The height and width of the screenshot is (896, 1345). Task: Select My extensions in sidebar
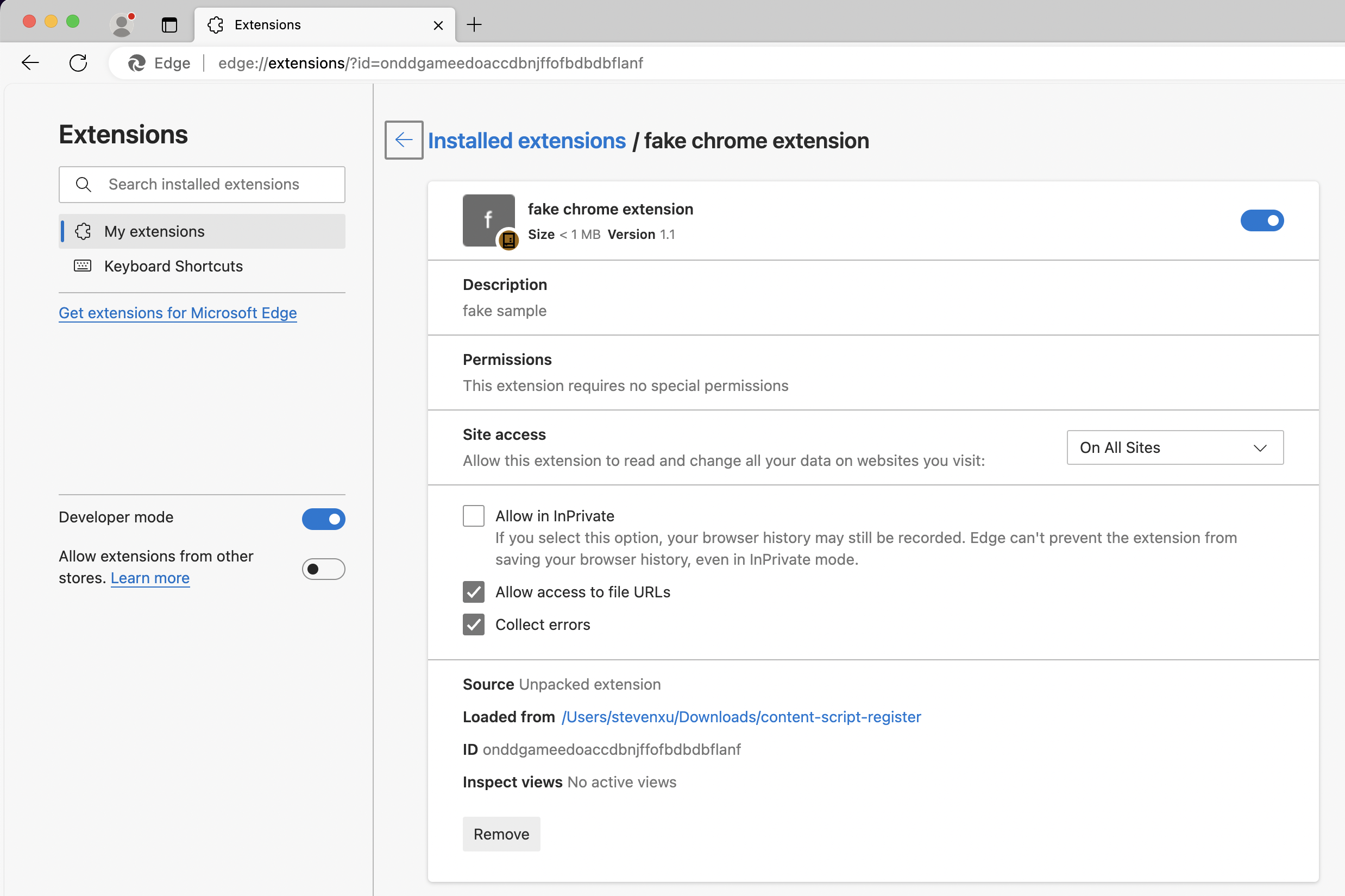click(202, 231)
